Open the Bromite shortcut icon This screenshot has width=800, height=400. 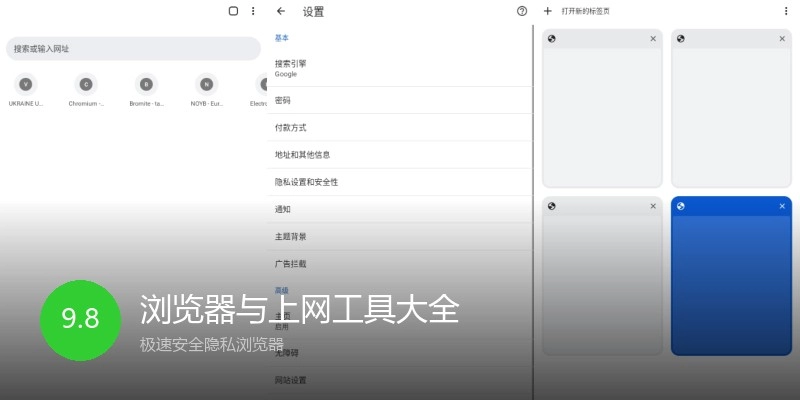[146, 84]
